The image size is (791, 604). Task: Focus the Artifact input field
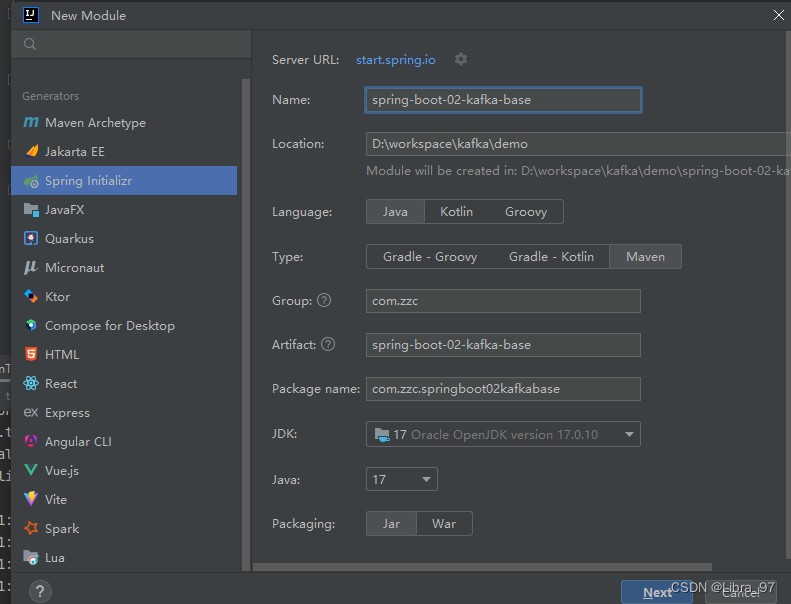[x=503, y=345]
